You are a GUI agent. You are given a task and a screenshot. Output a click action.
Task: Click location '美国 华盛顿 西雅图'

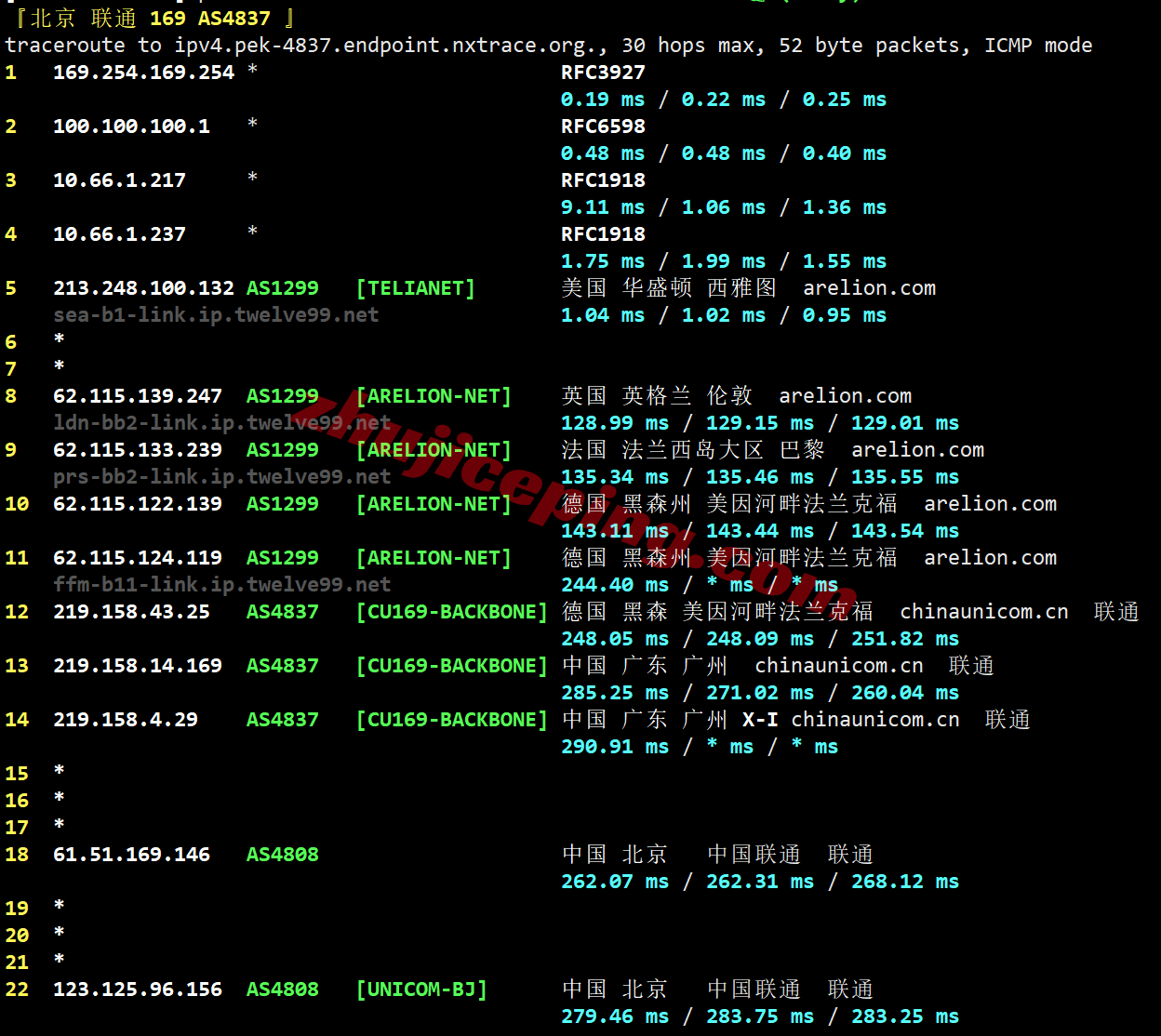669,288
